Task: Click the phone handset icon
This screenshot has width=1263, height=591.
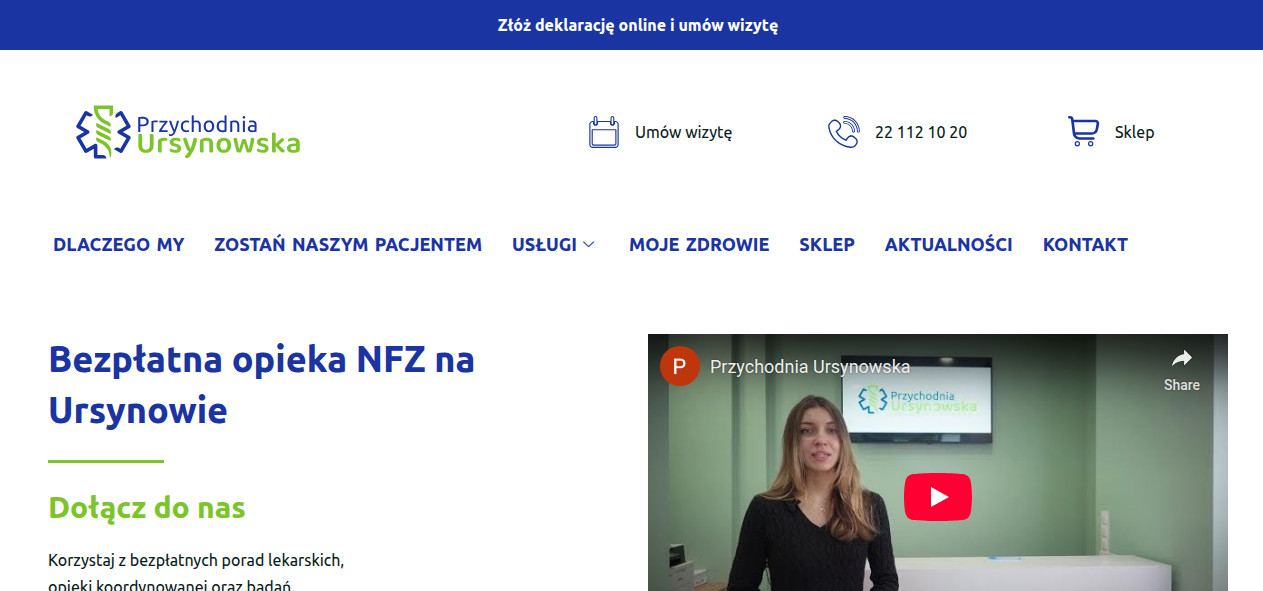Action: pyautogui.click(x=844, y=132)
